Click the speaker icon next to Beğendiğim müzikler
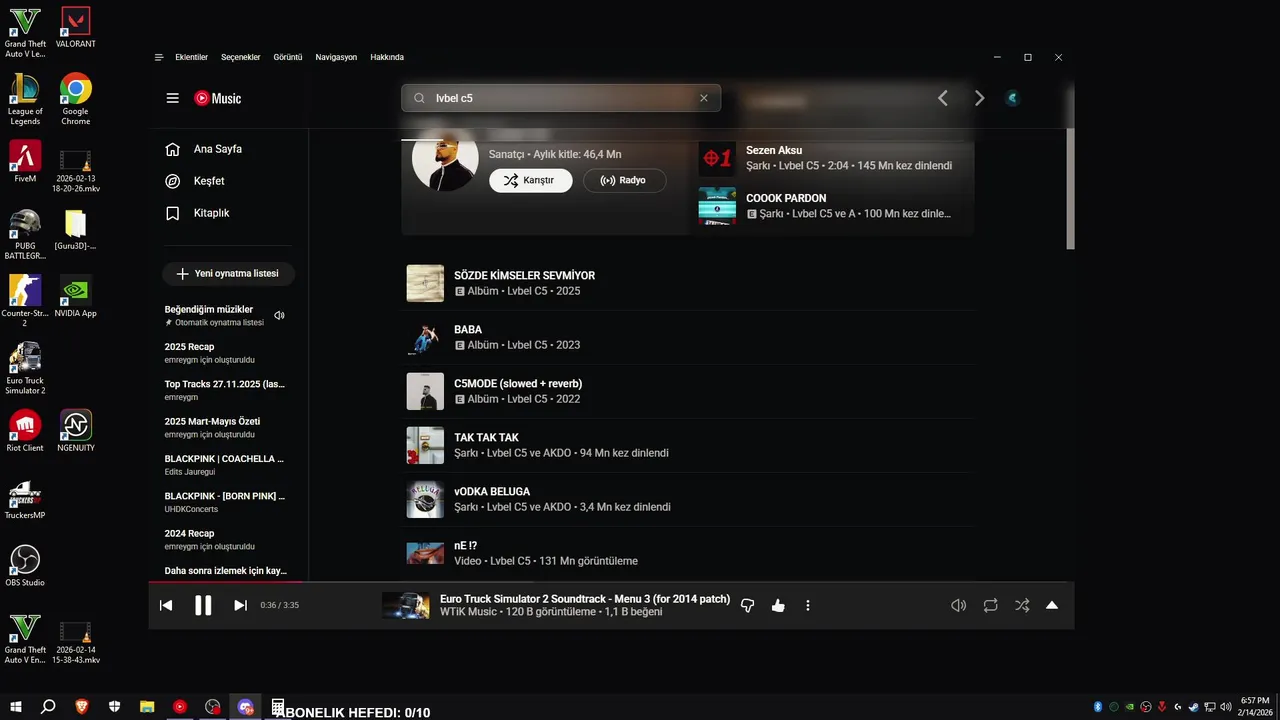1280x720 pixels. point(279,315)
